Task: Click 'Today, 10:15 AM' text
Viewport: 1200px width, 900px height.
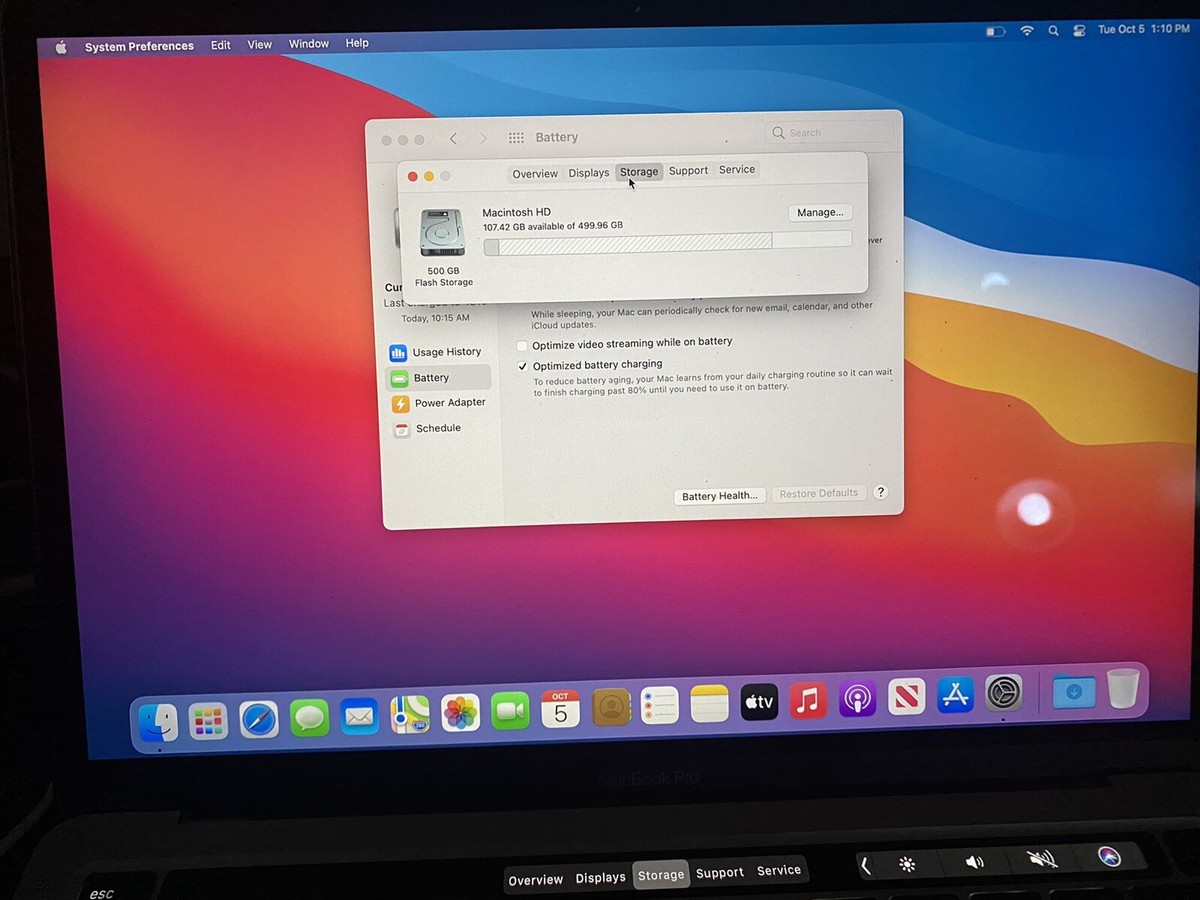Action: 435,319
